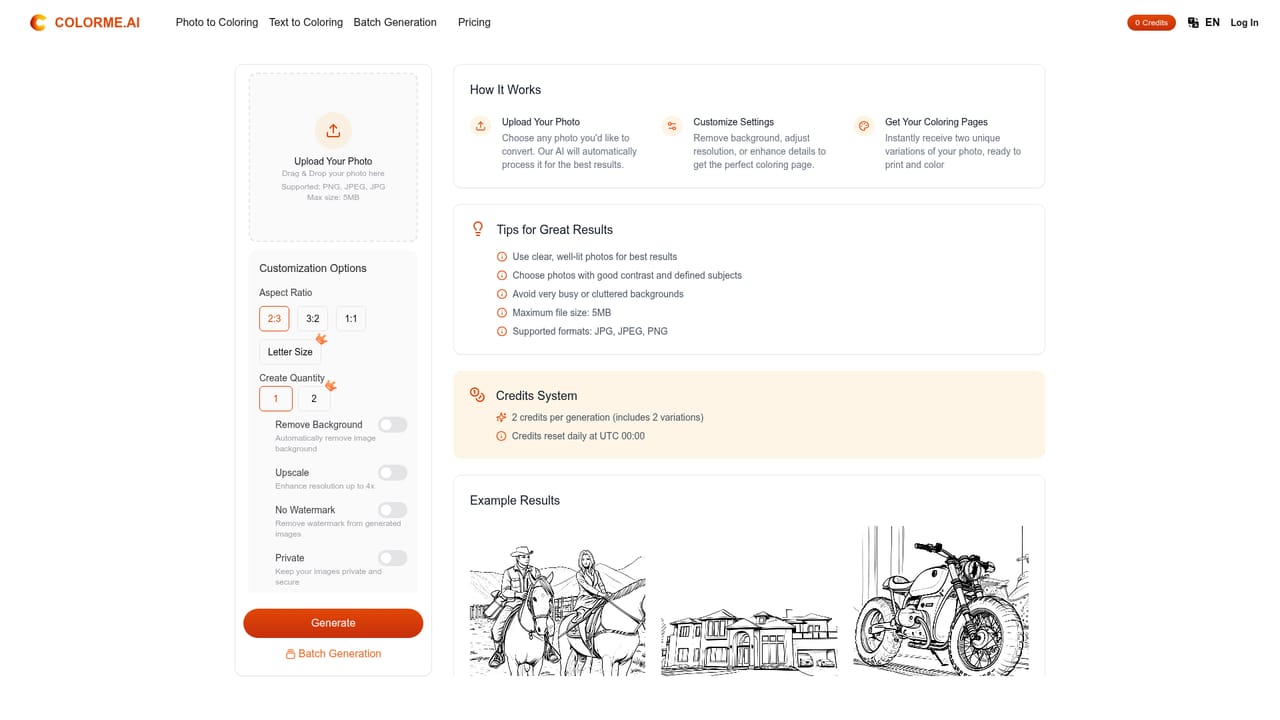Click the info icon before Choose photos with good contrast
Image resolution: width=1280 pixels, height=720 pixels.
click(503, 275)
